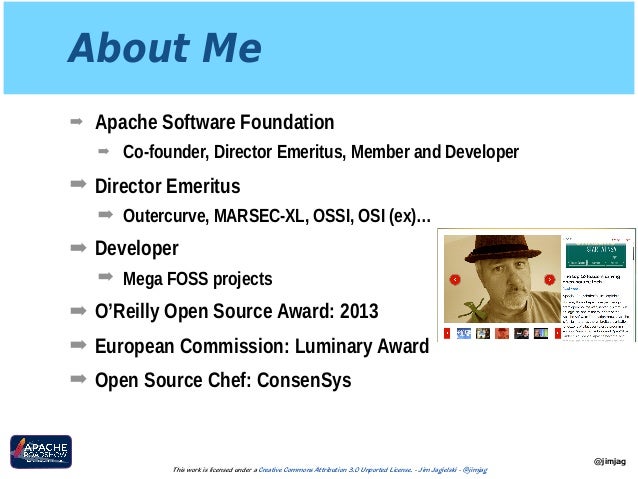Click the portrait photo of man in hat
The height and width of the screenshot is (479, 638).
coord(502,279)
